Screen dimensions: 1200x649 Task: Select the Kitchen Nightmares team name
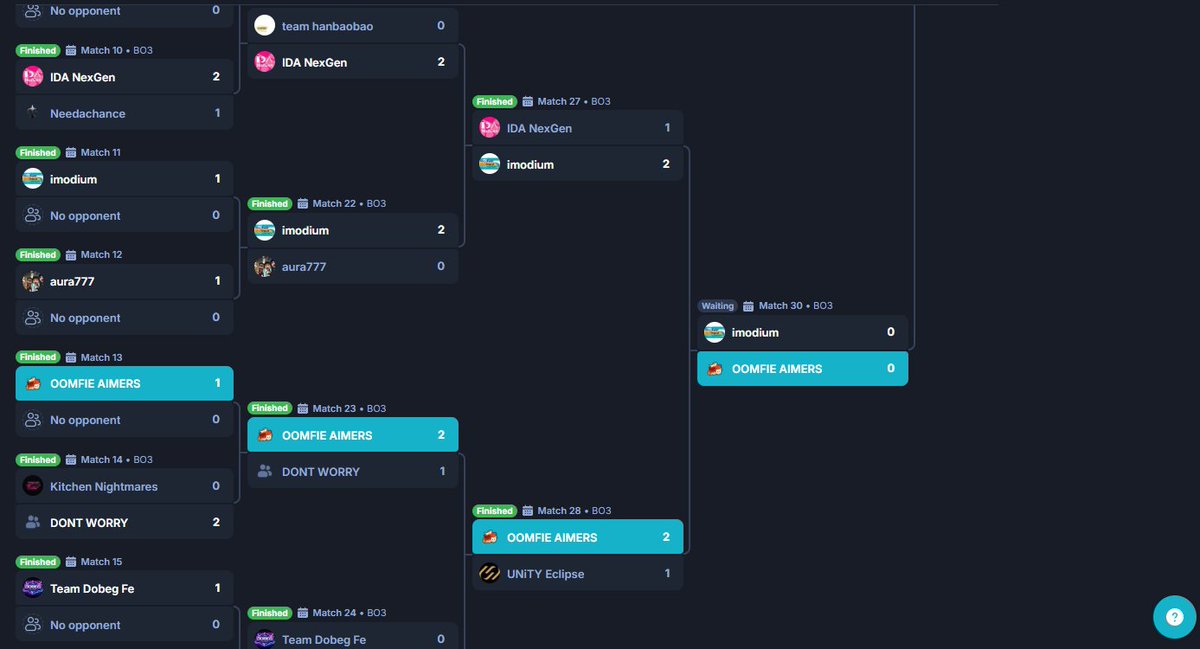click(104, 486)
